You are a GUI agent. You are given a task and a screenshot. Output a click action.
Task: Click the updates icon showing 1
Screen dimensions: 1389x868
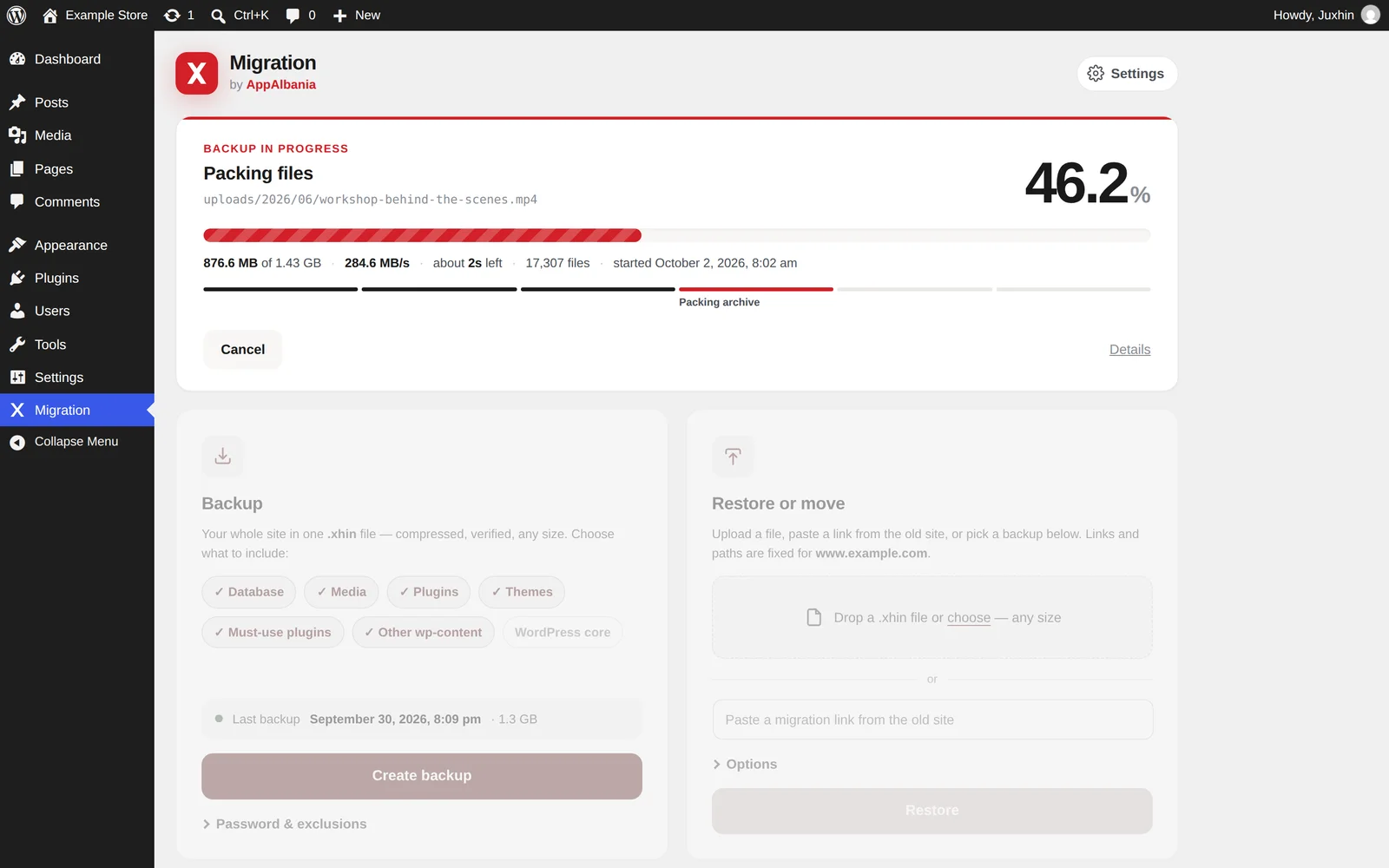click(x=172, y=15)
